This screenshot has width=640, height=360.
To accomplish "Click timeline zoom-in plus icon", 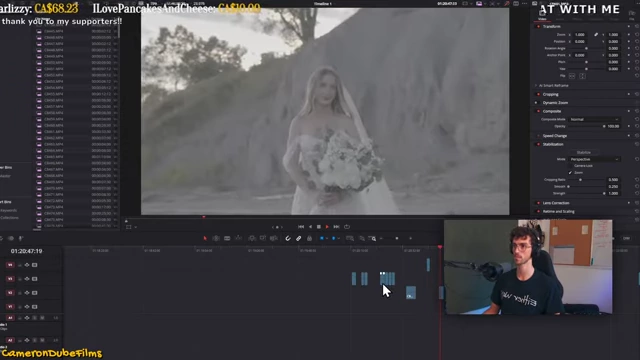I will [x=411, y=238].
